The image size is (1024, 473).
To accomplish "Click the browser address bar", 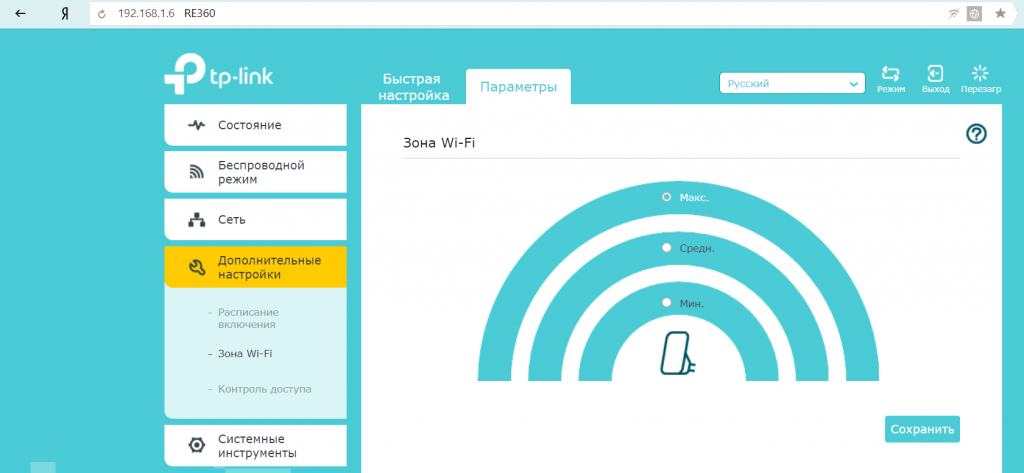I will tap(500, 14).
